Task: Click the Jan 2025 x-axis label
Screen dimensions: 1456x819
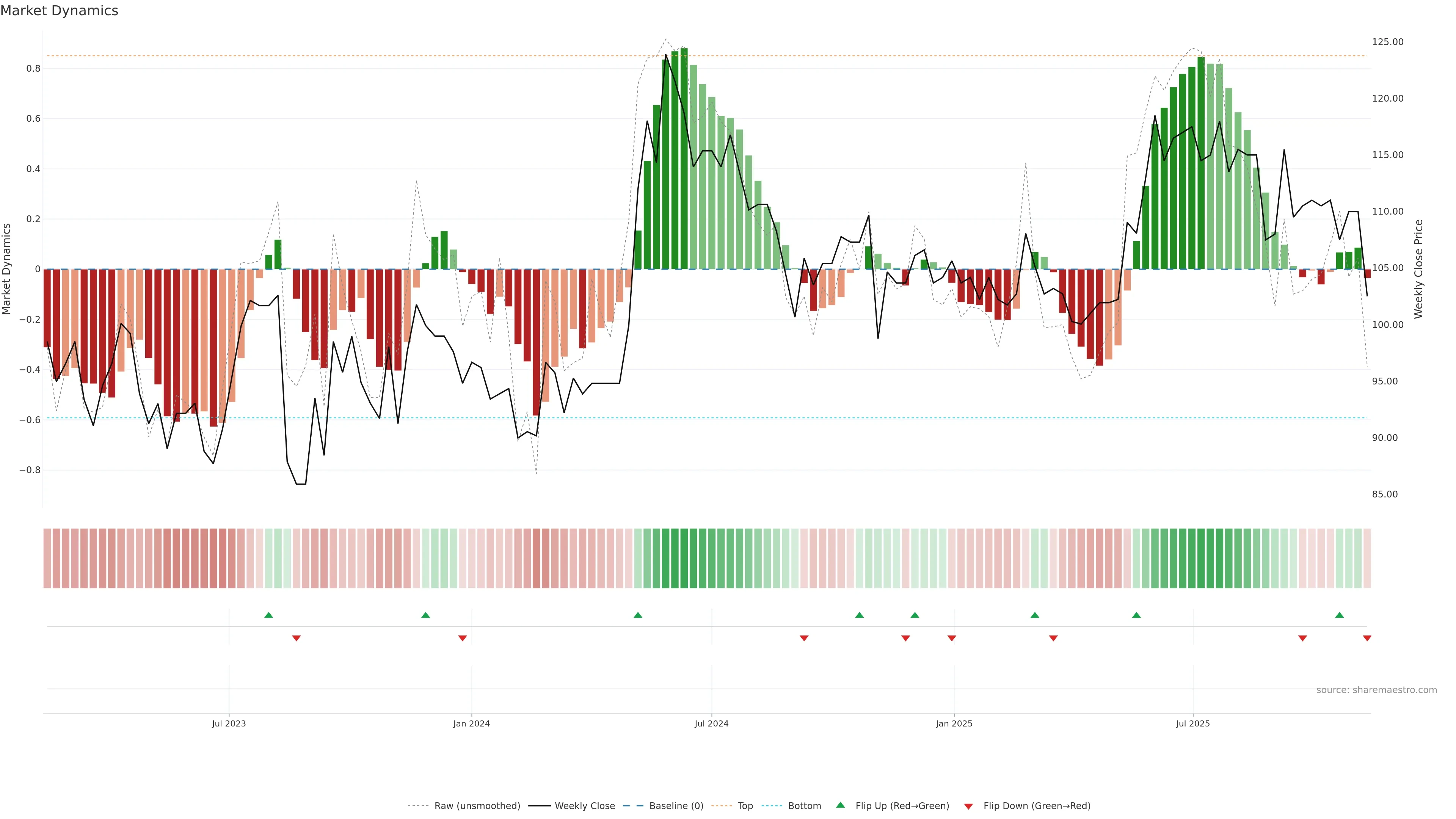Action: point(954,723)
